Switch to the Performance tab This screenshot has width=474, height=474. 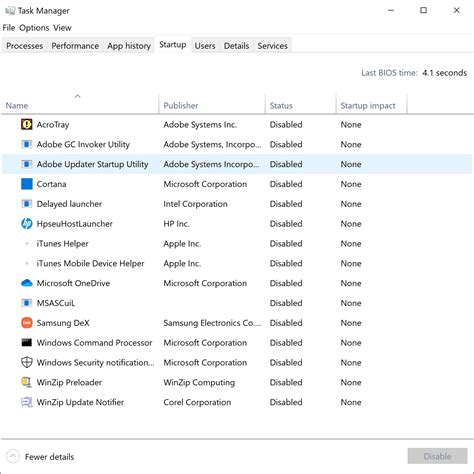pos(75,46)
